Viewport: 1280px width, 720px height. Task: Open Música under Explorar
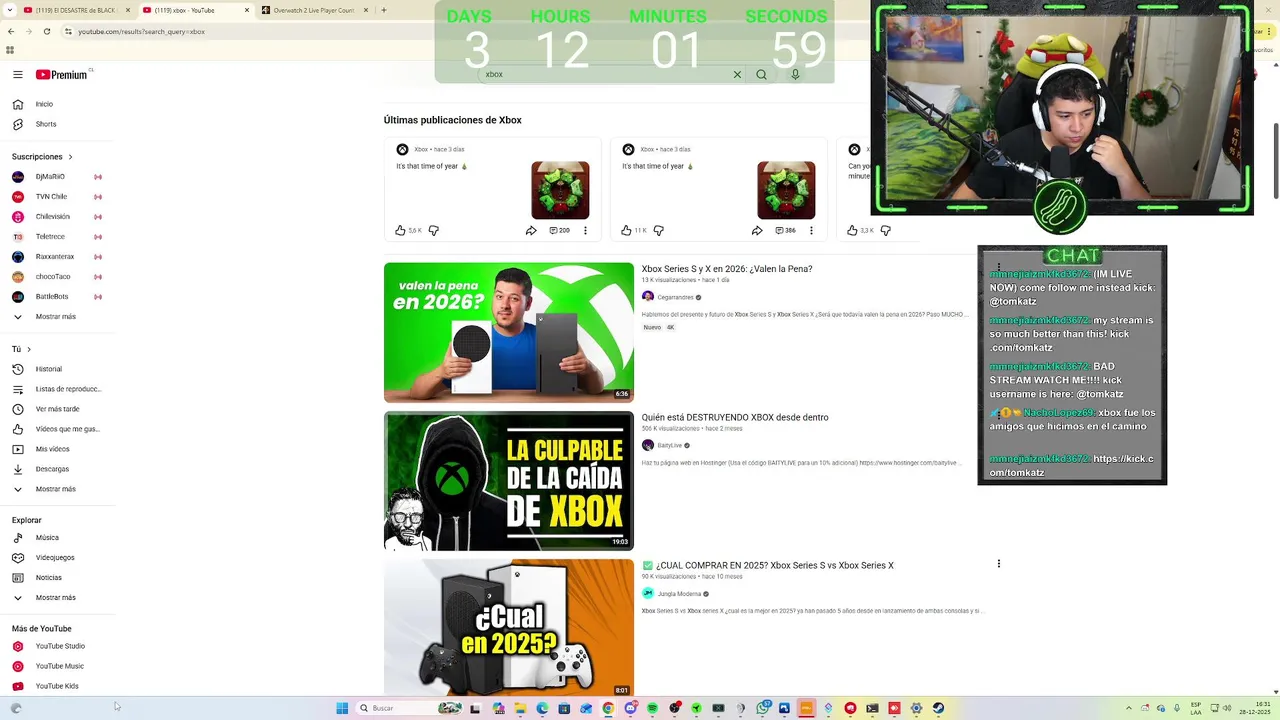pyautogui.click(x=47, y=537)
